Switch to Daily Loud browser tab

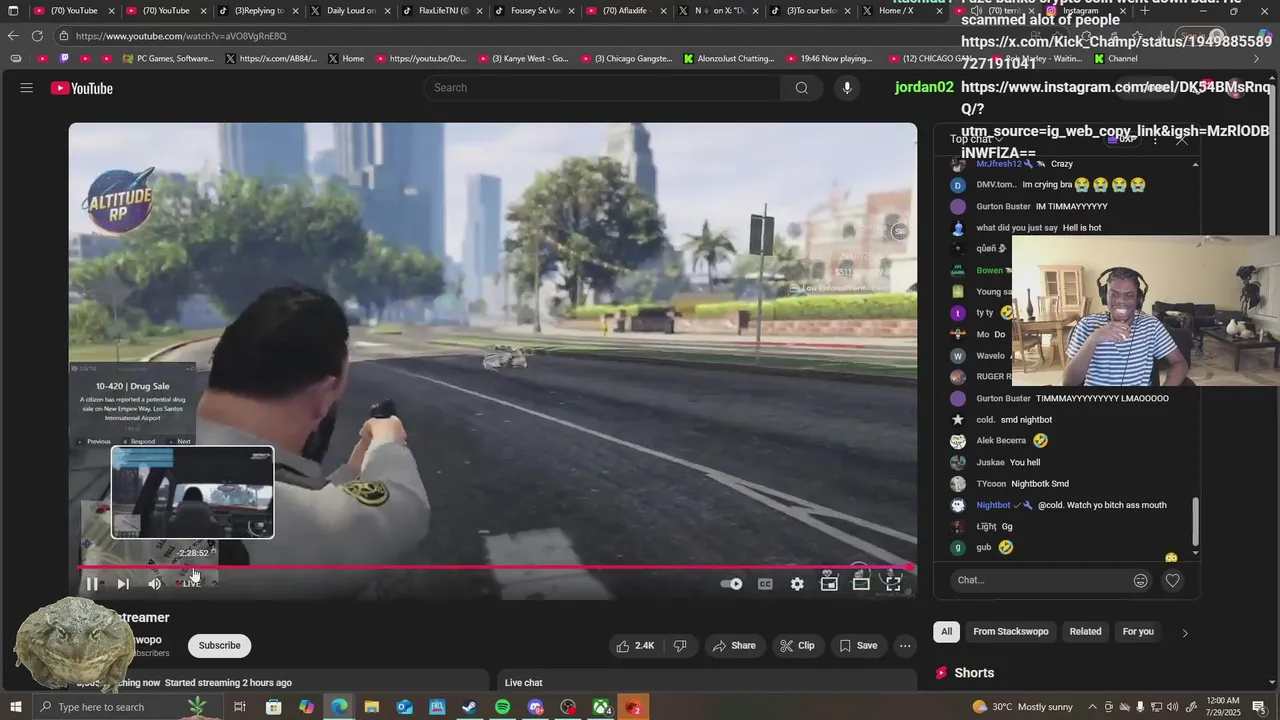point(343,11)
